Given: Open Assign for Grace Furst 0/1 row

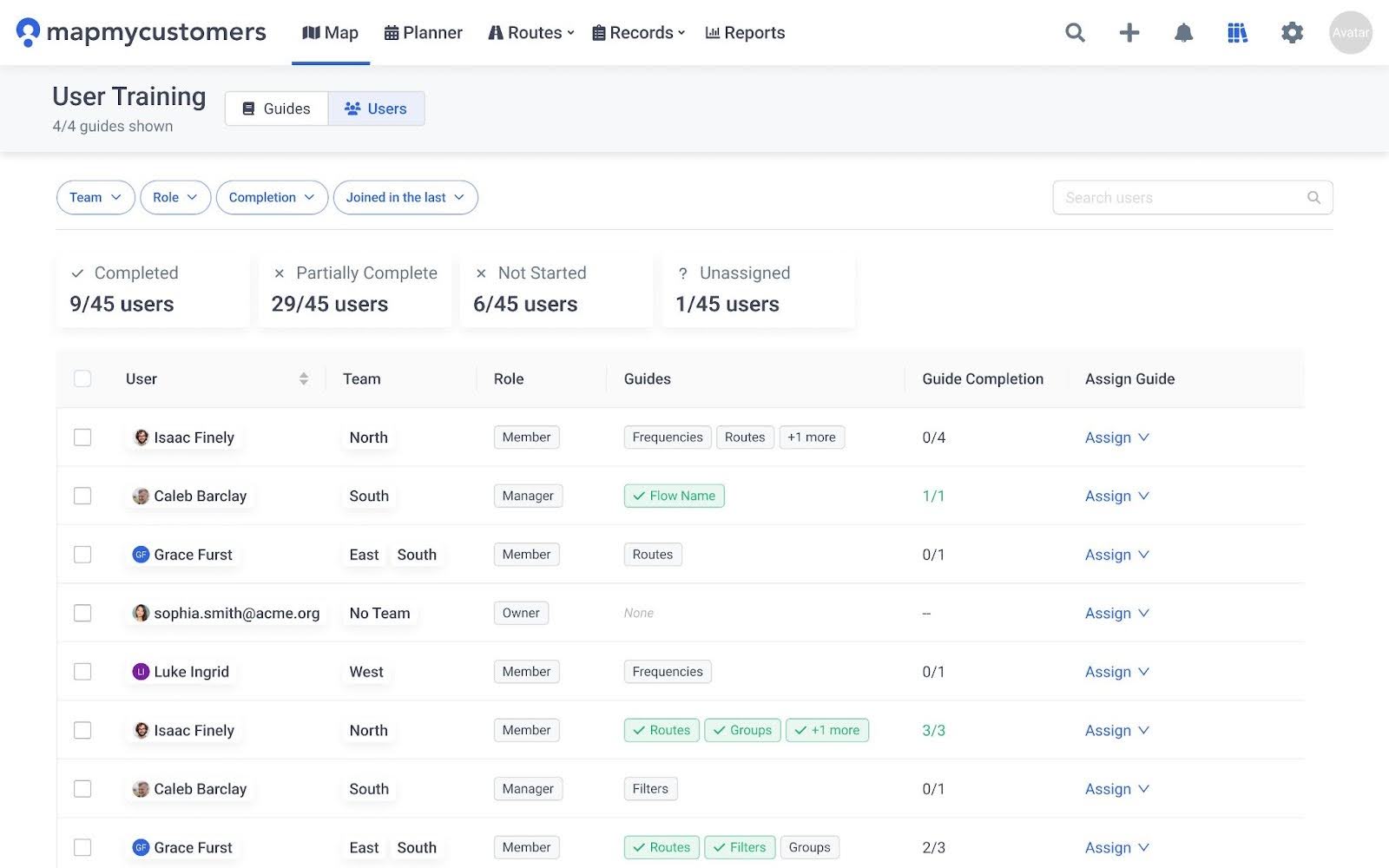Looking at the screenshot, I should coord(1117,555).
